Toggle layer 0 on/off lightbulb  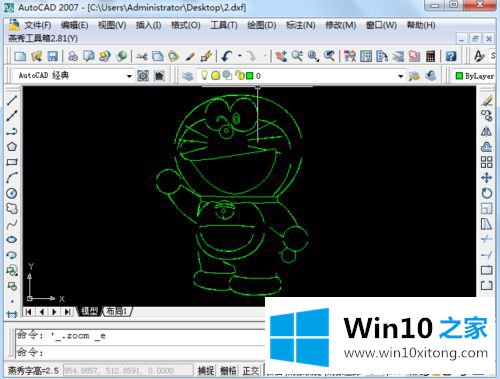click(204, 75)
